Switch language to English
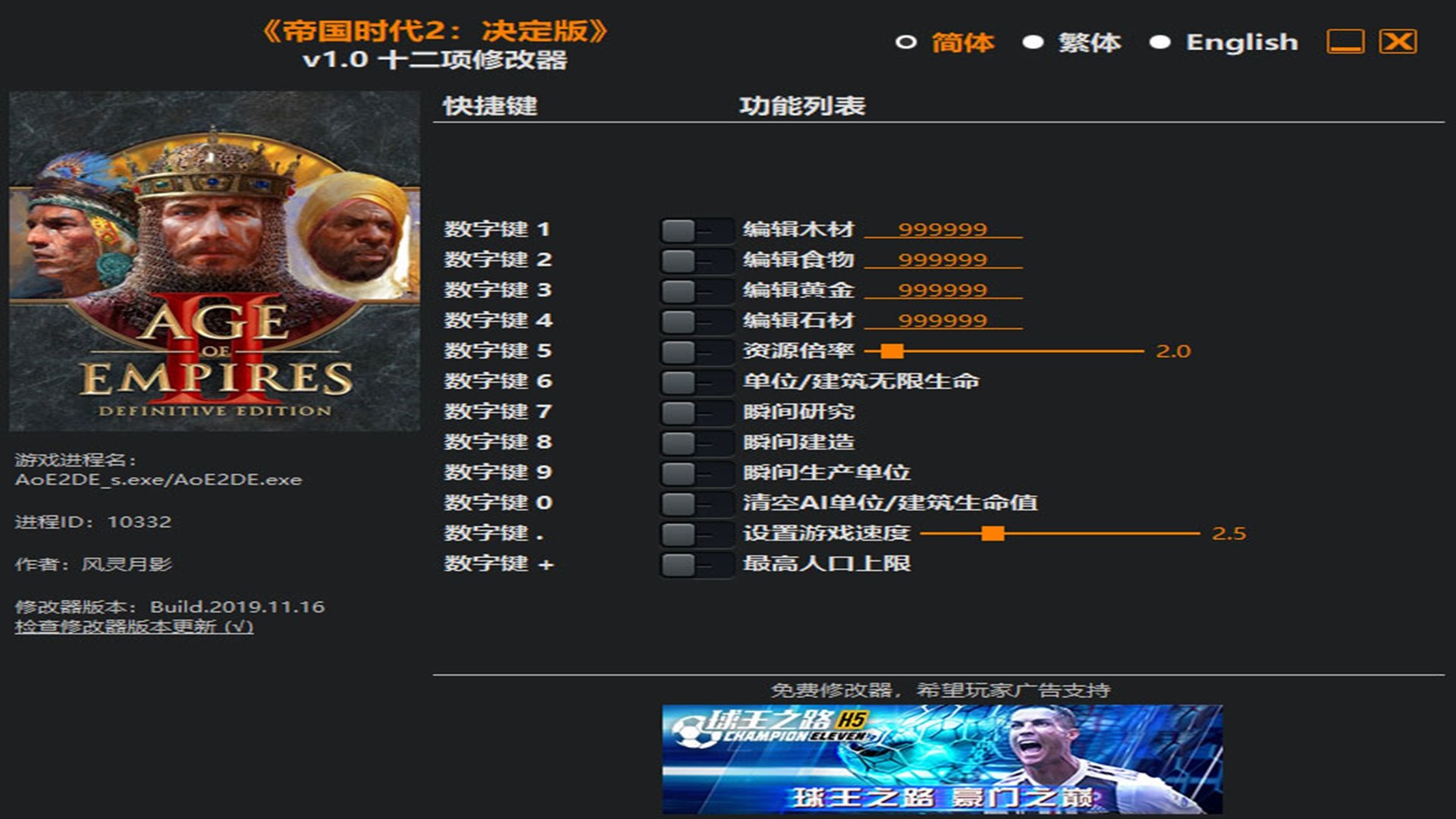The height and width of the screenshot is (819, 1456). pos(1241,42)
